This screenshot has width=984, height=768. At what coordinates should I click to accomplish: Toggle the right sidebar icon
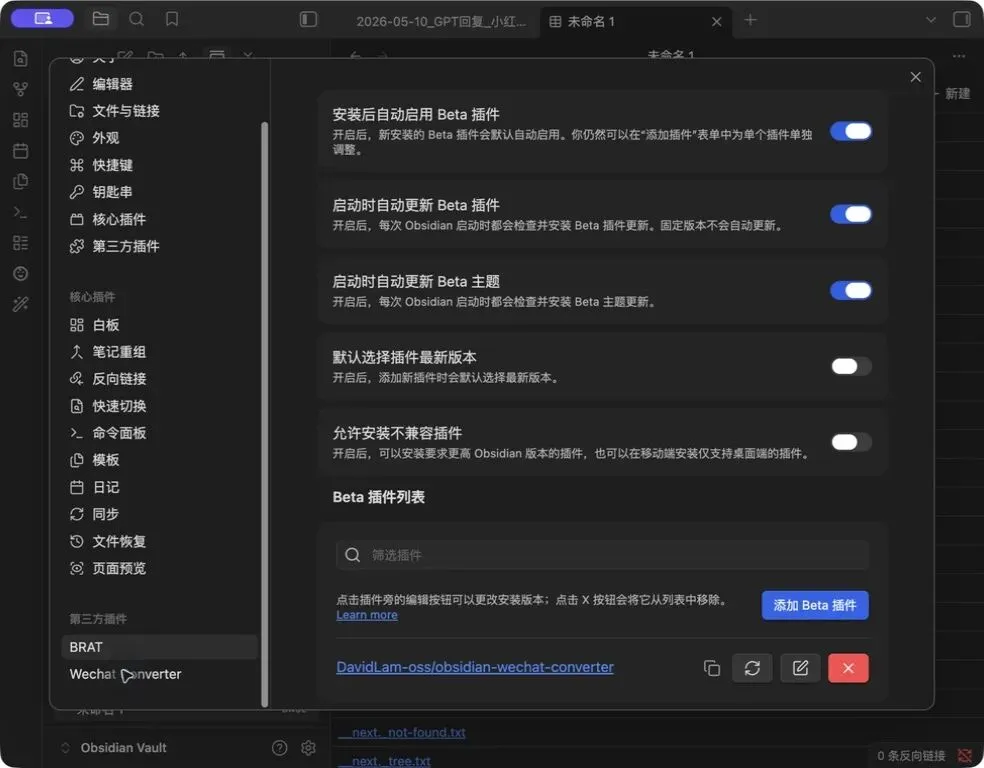point(961,19)
